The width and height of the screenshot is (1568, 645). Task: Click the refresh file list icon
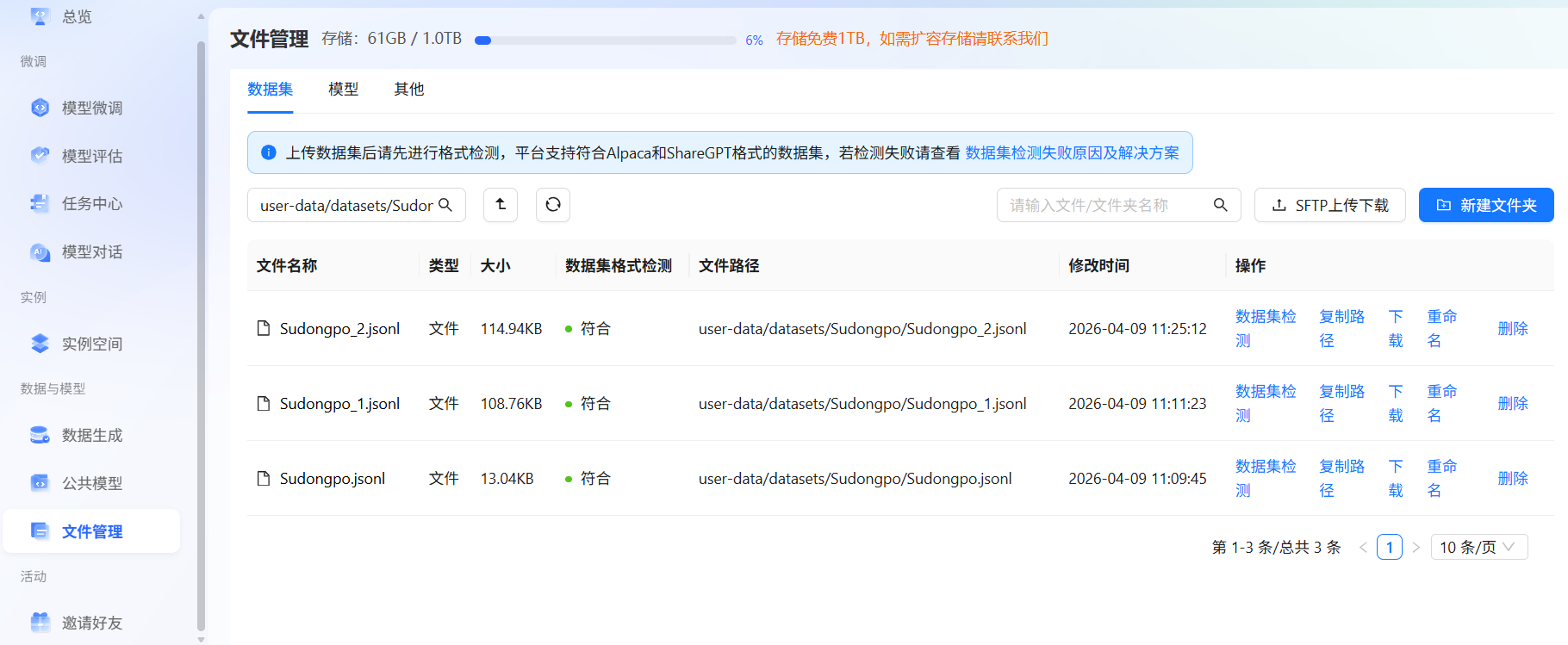(553, 205)
